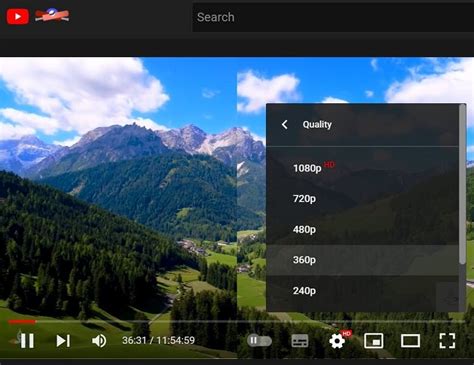
Task: Click the doodle logo beside YouTube icon
Action: (52, 15)
